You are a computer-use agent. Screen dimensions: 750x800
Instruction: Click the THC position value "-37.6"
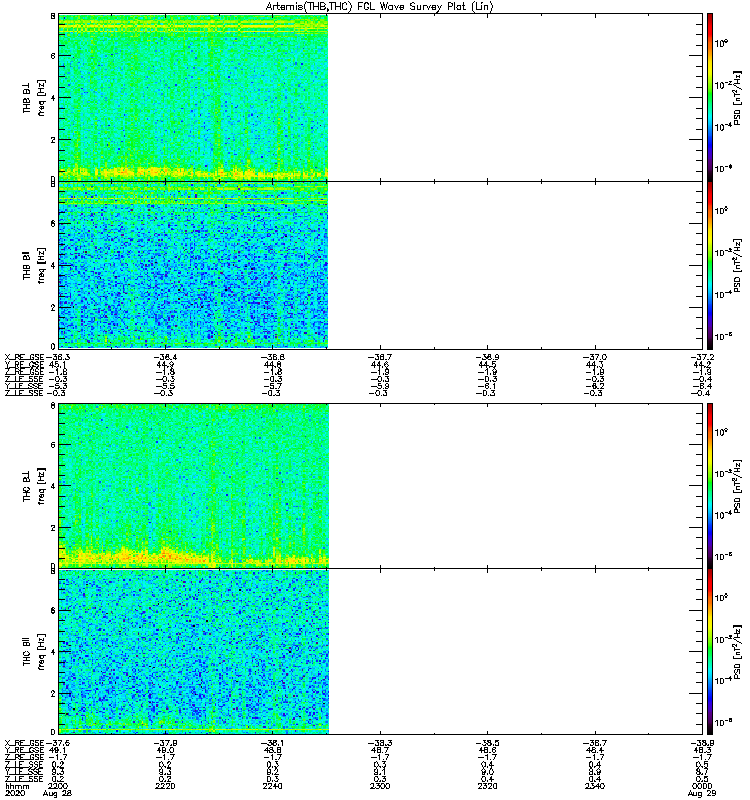click(58, 743)
